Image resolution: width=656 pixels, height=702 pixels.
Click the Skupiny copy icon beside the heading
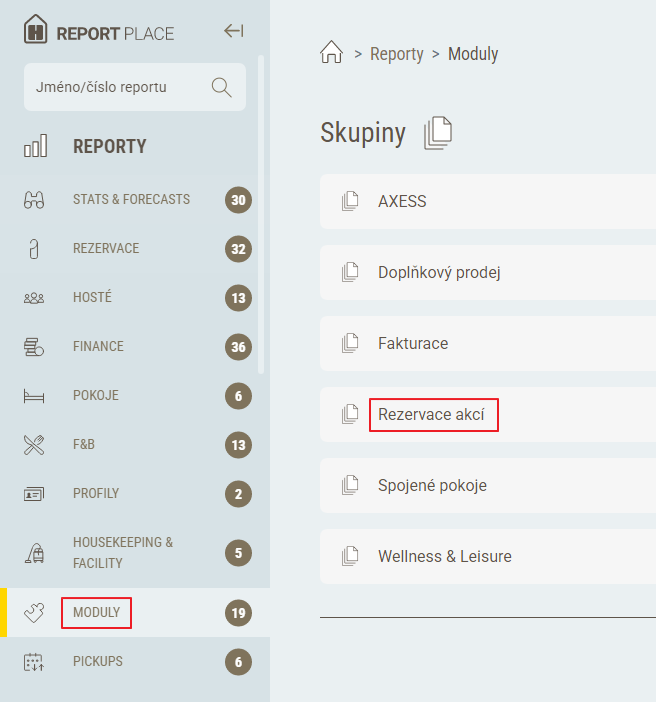pyautogui.click(x=438, y=133)
